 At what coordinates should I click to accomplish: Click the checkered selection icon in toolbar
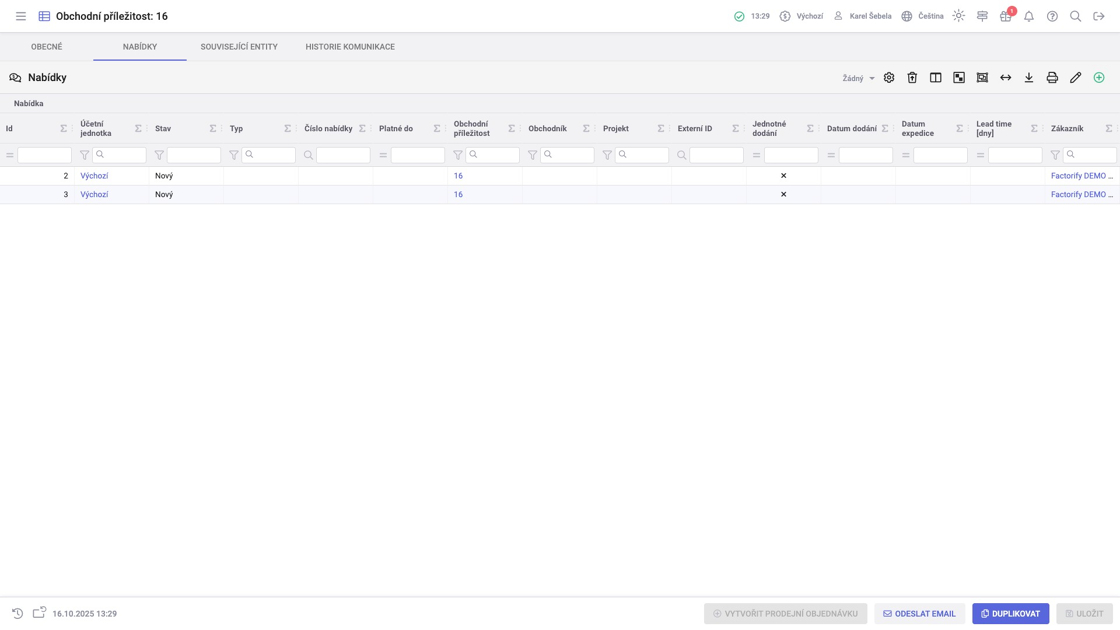click(x=959, y=77)
